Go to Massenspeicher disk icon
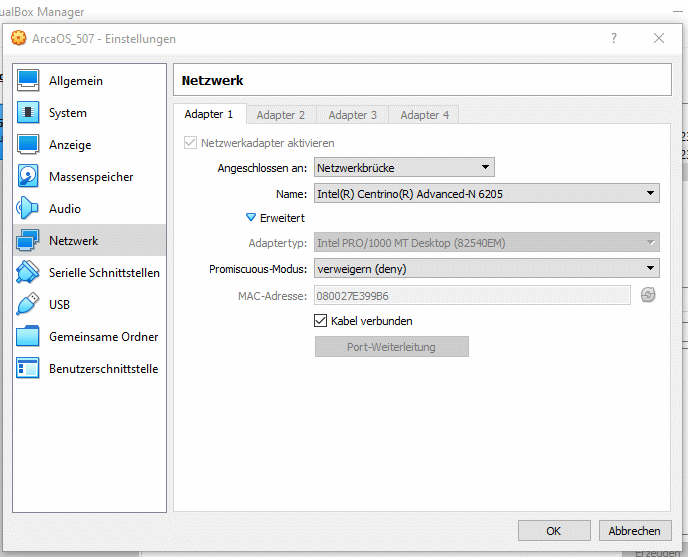The image size is (688, 557). [x=28, y=176]
